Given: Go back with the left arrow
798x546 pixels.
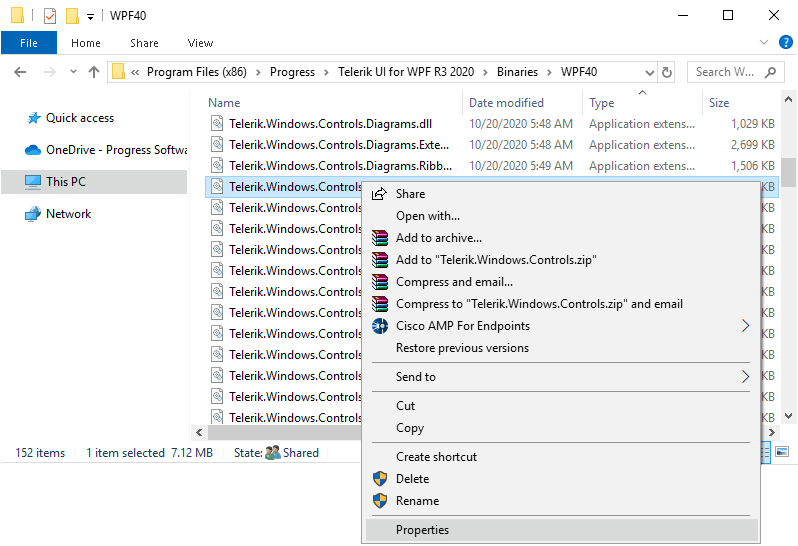Looking at the screenshot, I should [20, 72].
